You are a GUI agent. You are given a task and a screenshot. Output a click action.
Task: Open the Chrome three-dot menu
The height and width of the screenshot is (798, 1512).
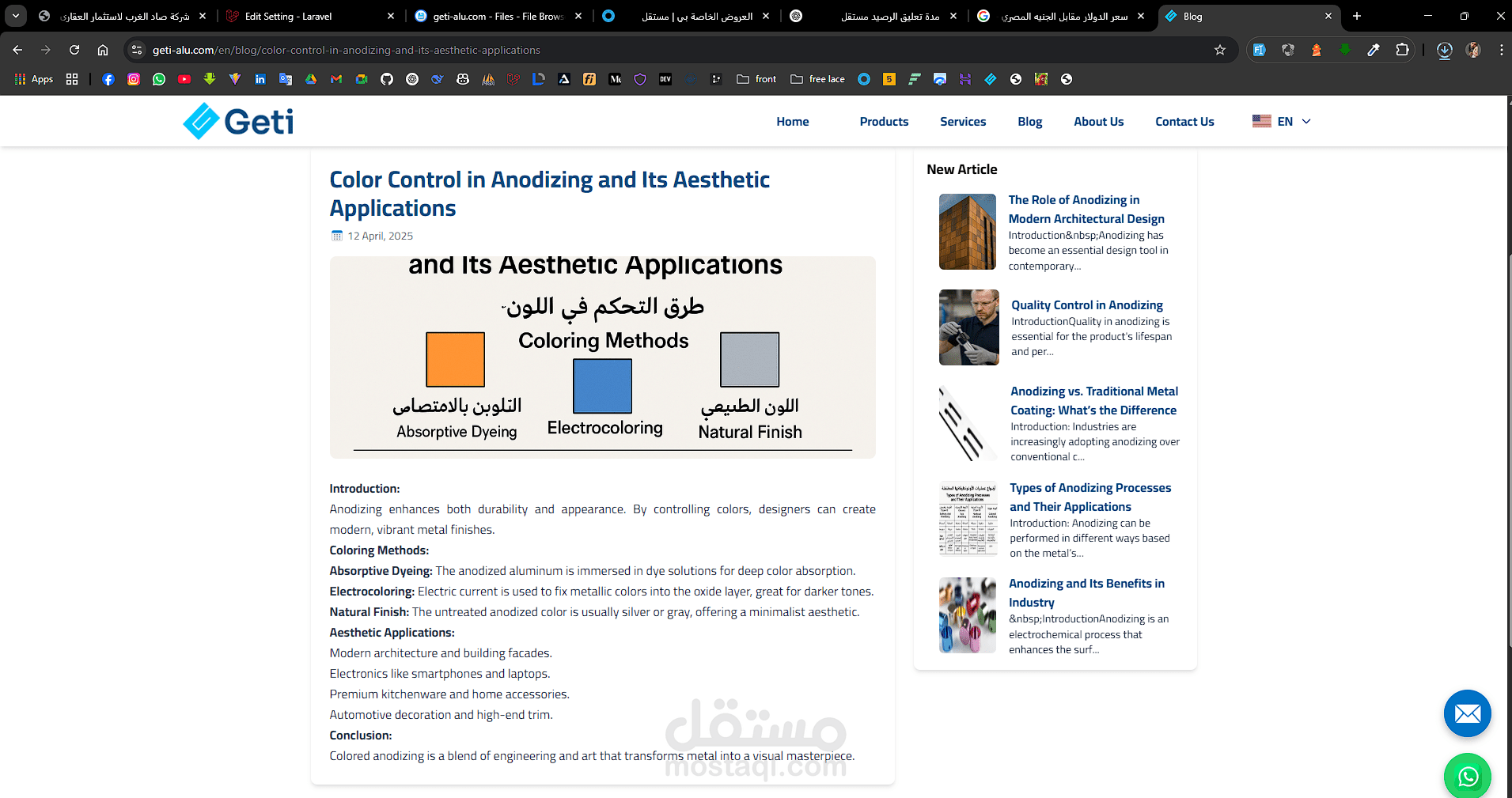(x=1501, y=50)
